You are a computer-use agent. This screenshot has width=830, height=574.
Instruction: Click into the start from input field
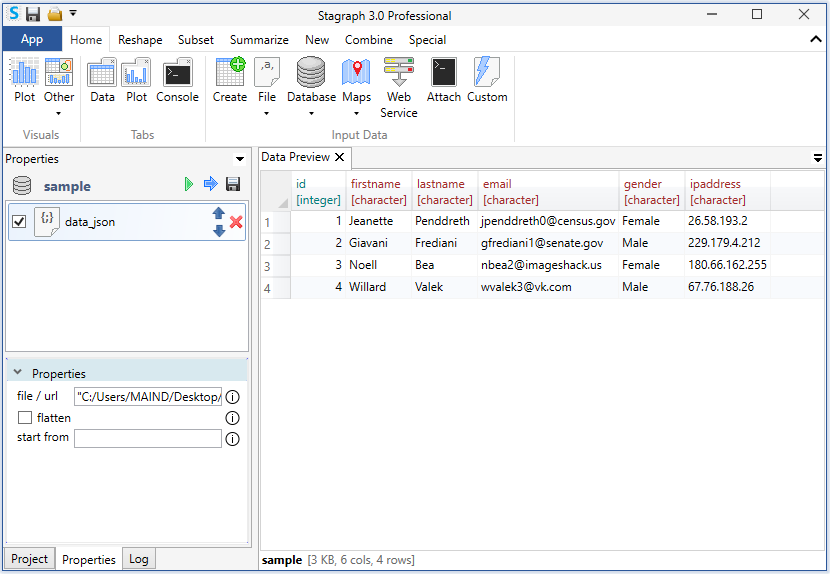pos(148,438)
